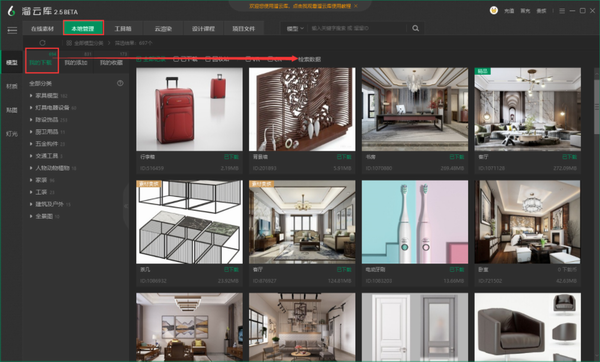Image resolution: width=600 pixels, height=362 pixels.
Task: Check the 已下载 filter checkbox
Action: pos(176,59)
